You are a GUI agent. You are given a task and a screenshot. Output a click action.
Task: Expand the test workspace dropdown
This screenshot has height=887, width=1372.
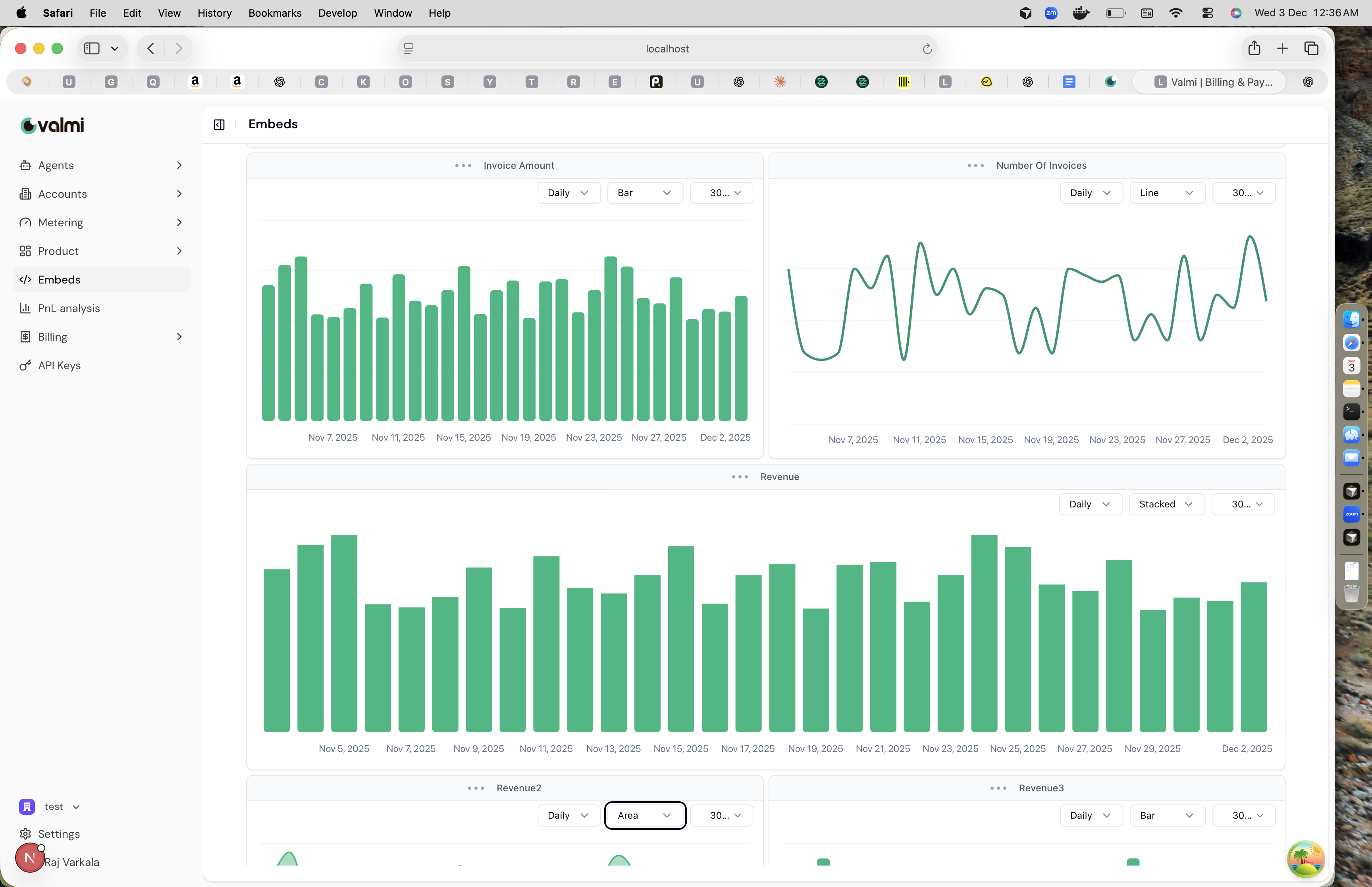click(x=76, y=806)
